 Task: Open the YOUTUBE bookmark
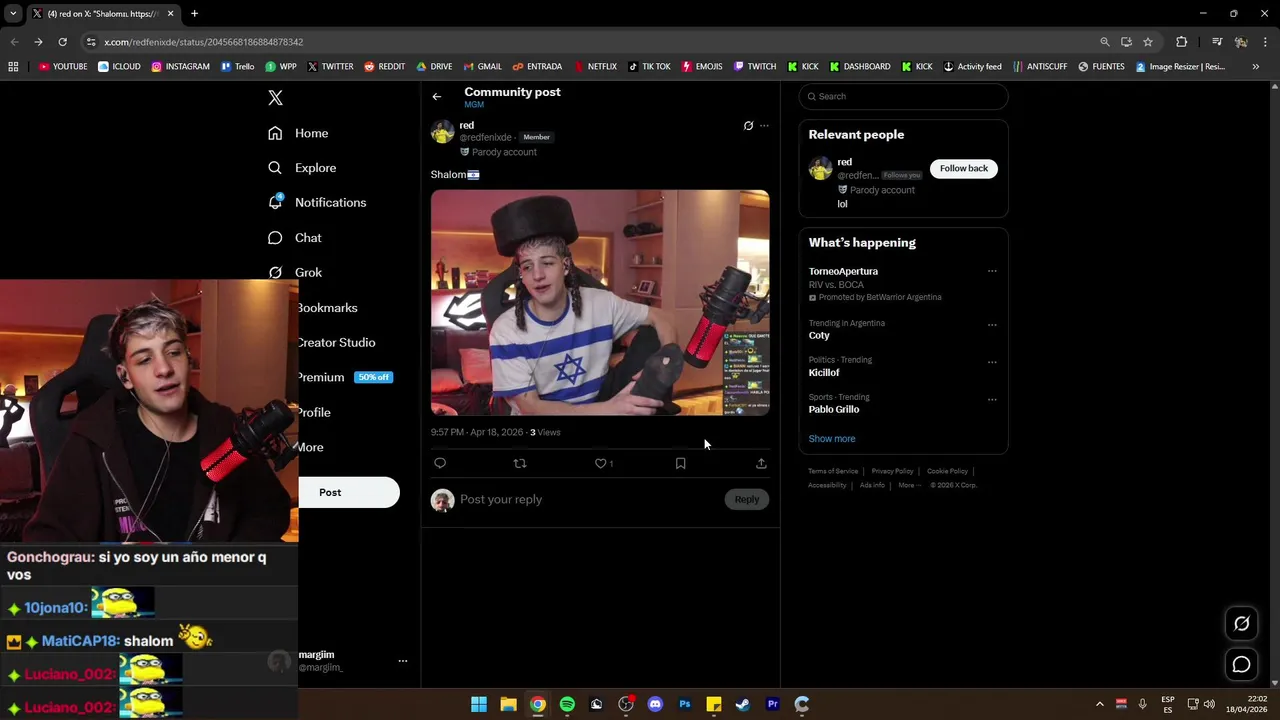(63, 67)
